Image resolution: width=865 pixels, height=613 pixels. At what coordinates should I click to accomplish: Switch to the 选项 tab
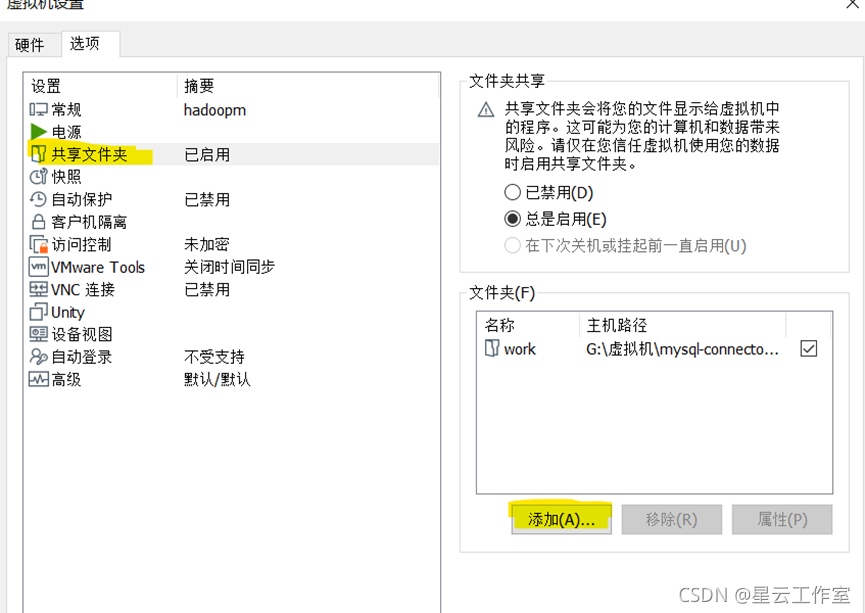click(90, 44)
